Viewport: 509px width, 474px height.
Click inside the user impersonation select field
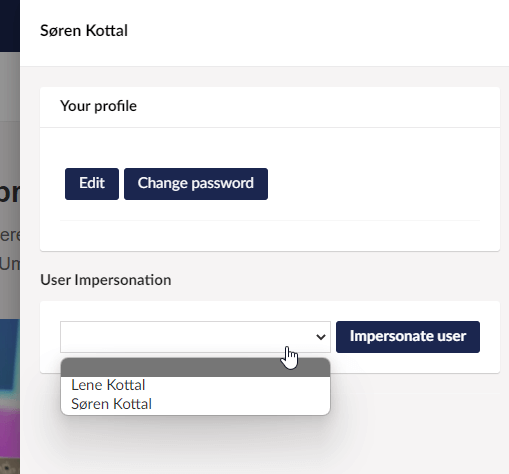click(x=195, y=337)
